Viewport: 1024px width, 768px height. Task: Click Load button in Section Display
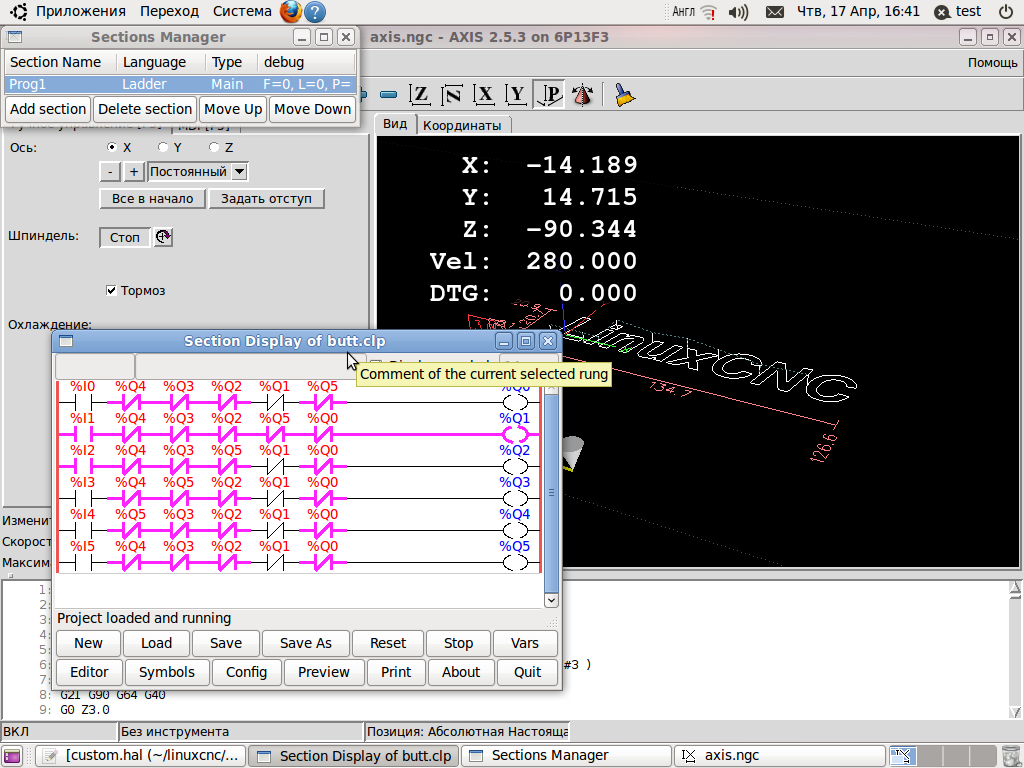[x=157, y=643]
